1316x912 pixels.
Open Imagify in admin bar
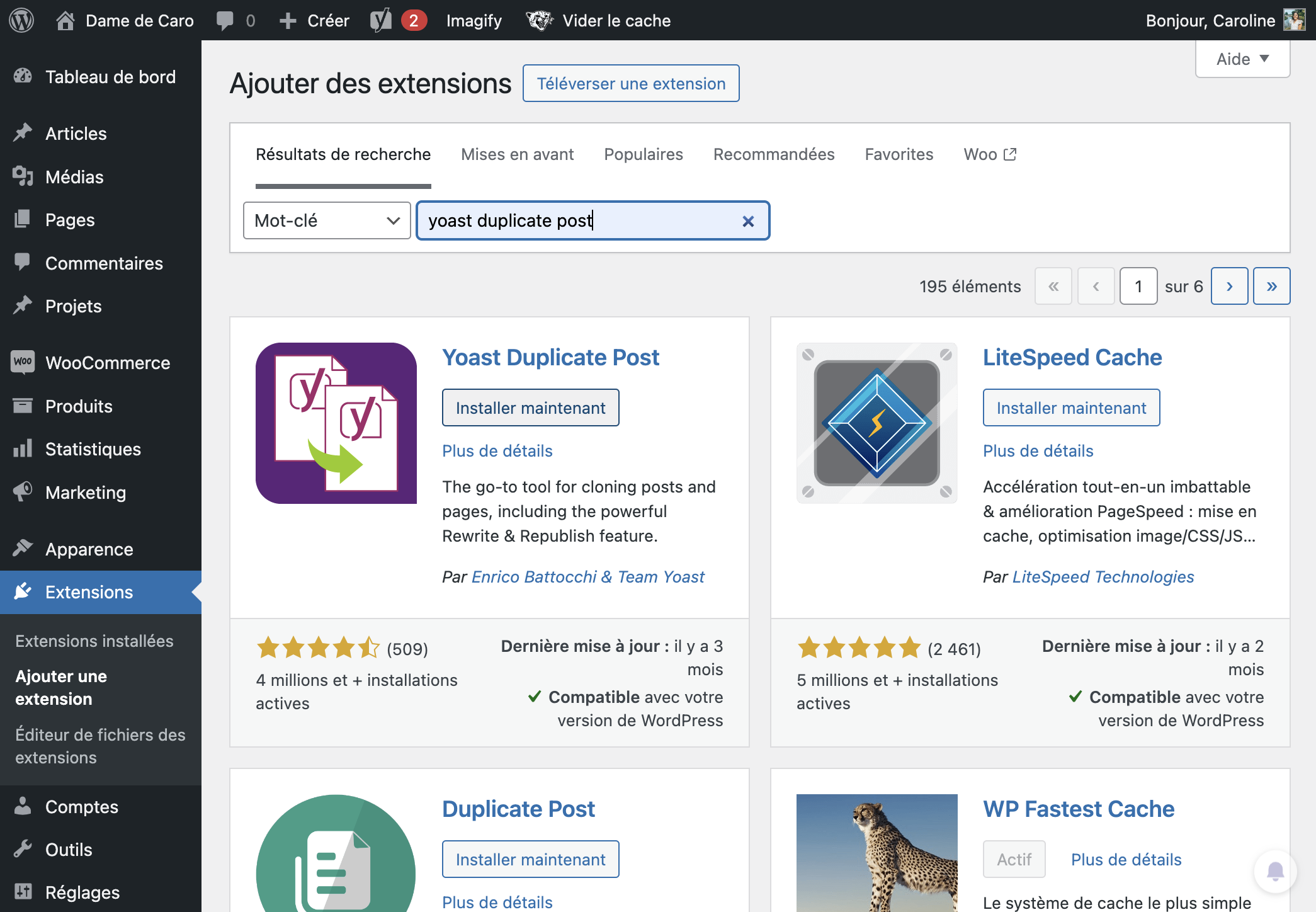(x=474, y=21)
